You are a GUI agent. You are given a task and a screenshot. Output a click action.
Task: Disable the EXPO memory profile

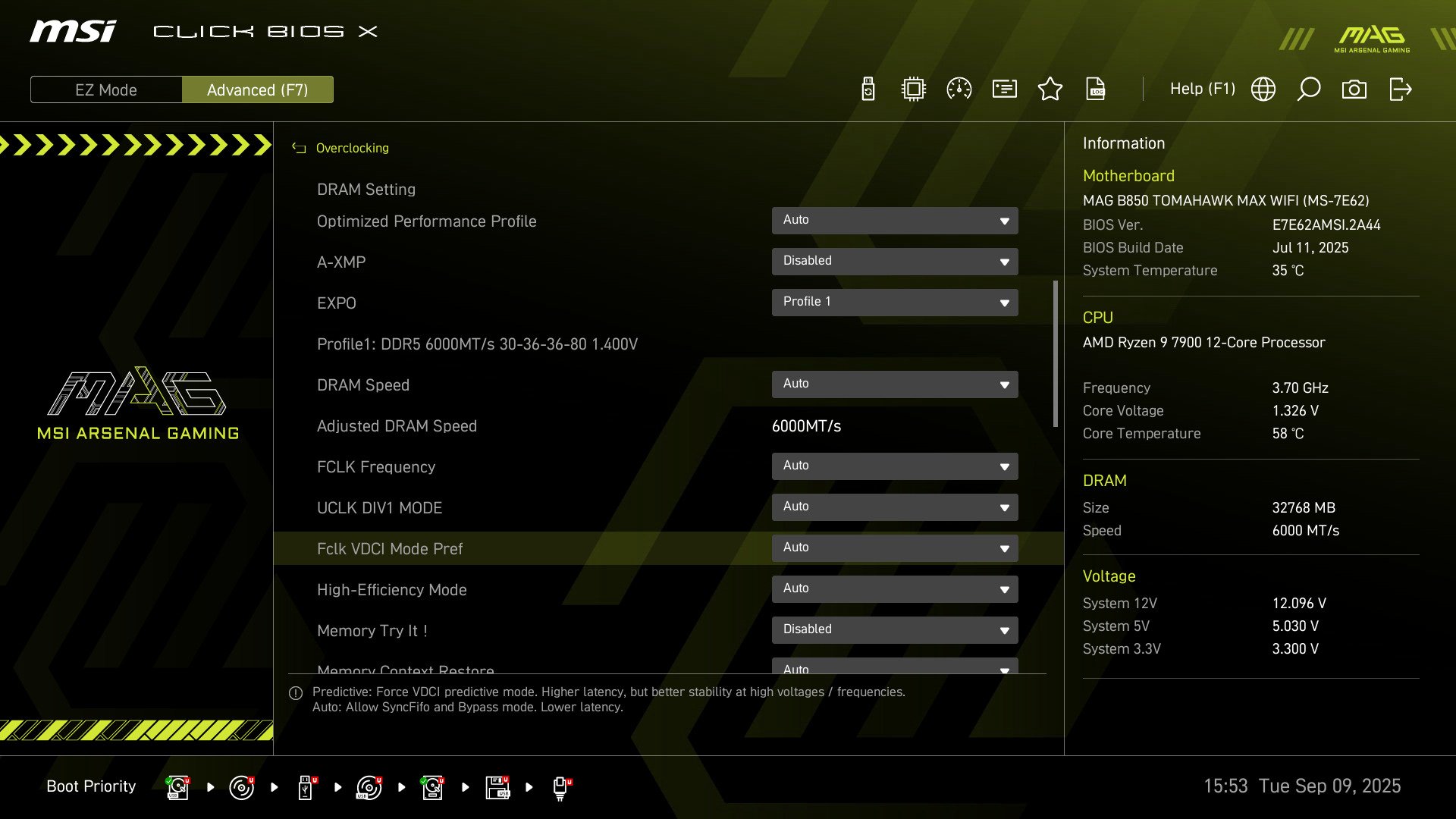(895, 301)
